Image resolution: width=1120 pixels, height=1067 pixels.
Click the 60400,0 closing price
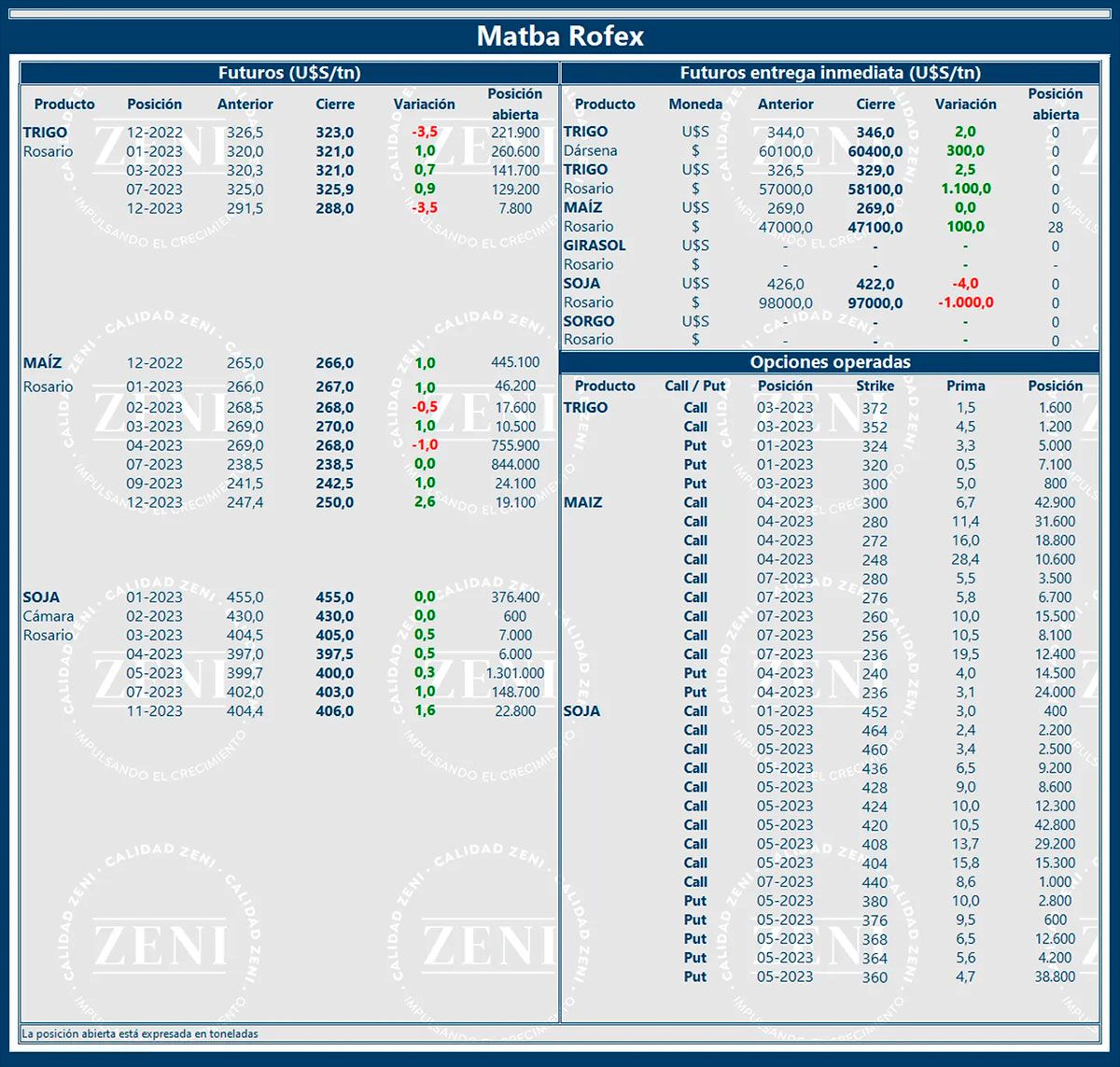[x=875, y=151]
